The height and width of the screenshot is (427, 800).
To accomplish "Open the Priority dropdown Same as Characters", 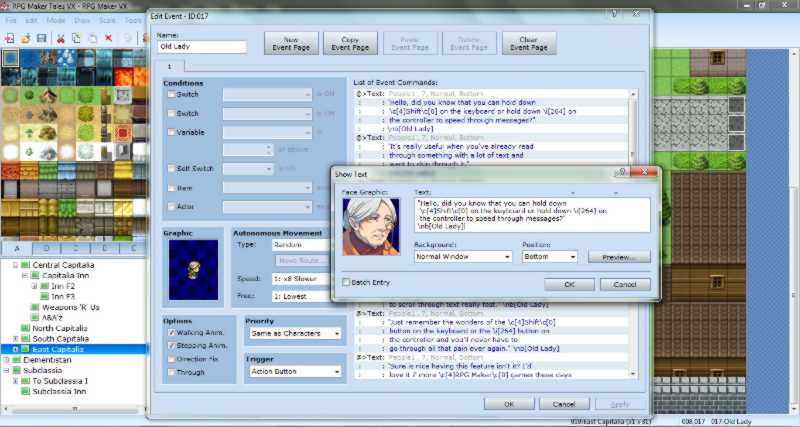I will [x=293, y=333].
